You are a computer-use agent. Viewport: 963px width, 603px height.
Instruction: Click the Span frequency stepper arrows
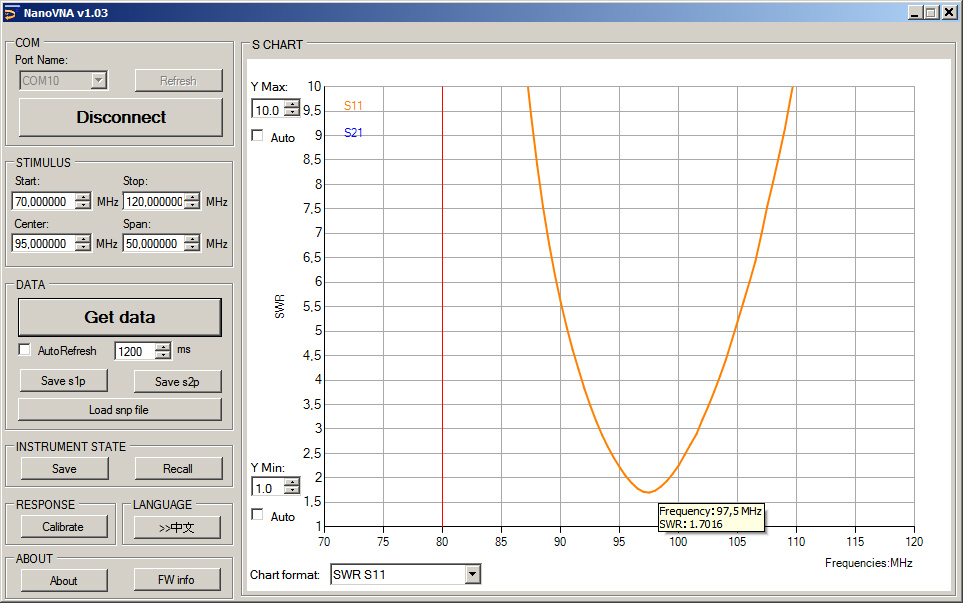coord(192,244)
